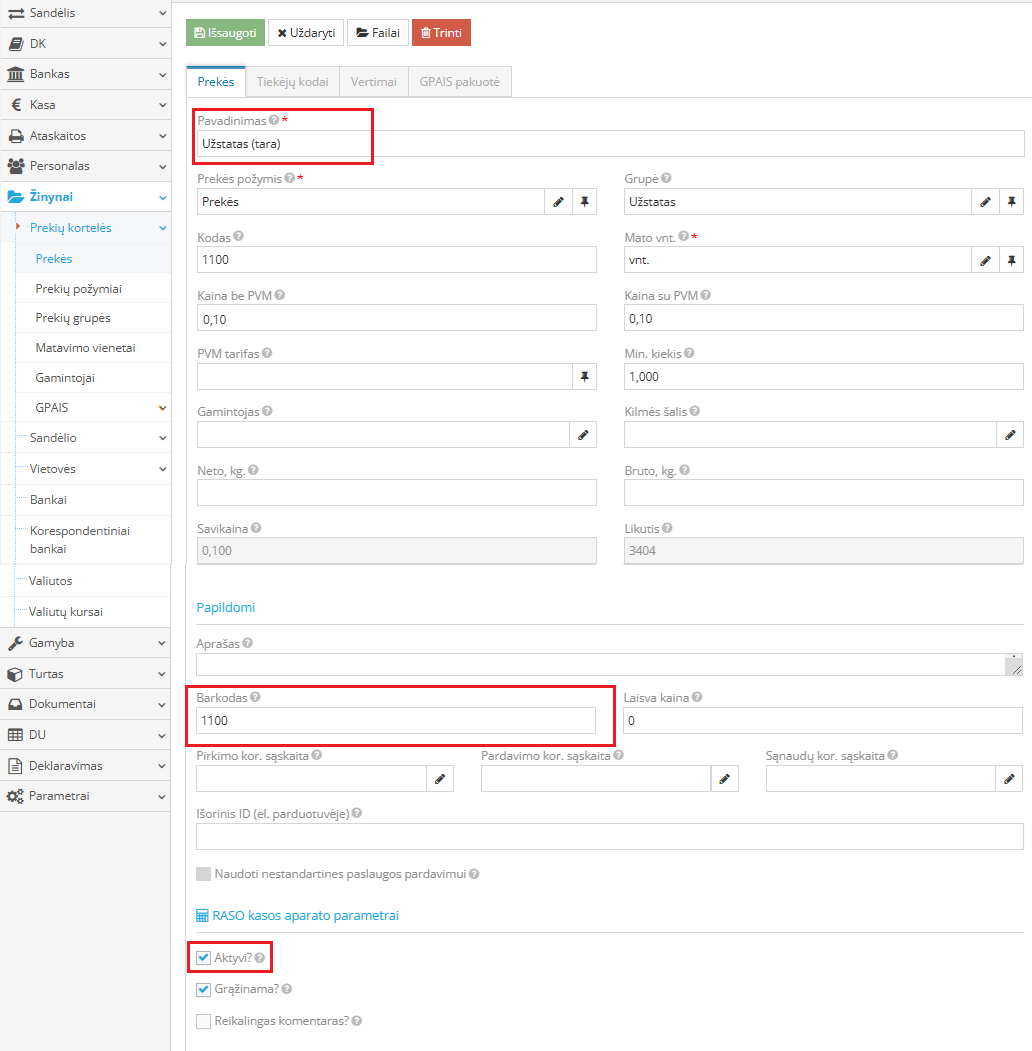The height and width of the screenshot is (1051, 1032).
Task: Enable Reikalingas komentaras? checkbox
Action: [x=204, y=1021]
